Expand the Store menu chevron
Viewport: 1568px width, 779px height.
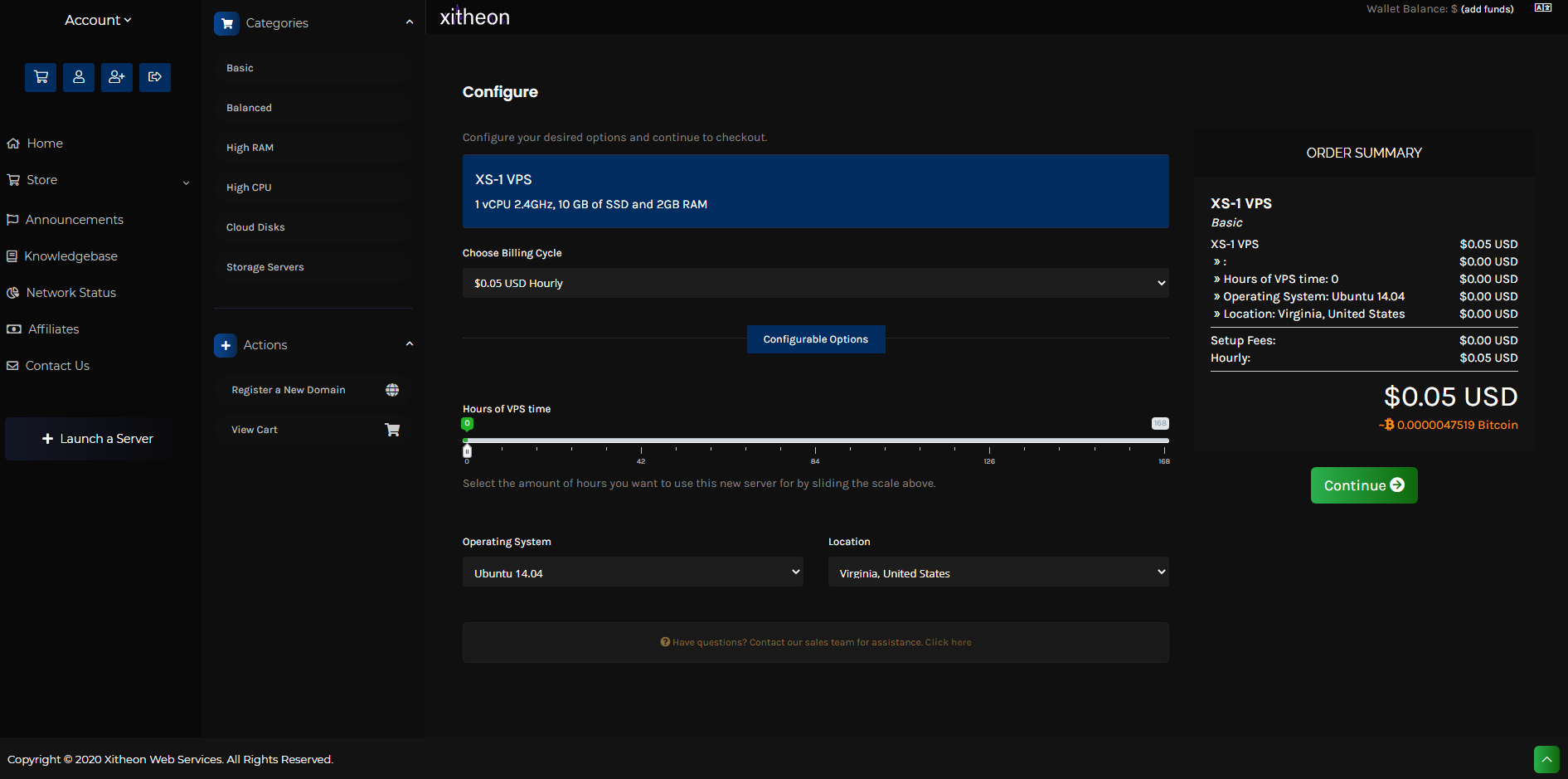point(186,183)
